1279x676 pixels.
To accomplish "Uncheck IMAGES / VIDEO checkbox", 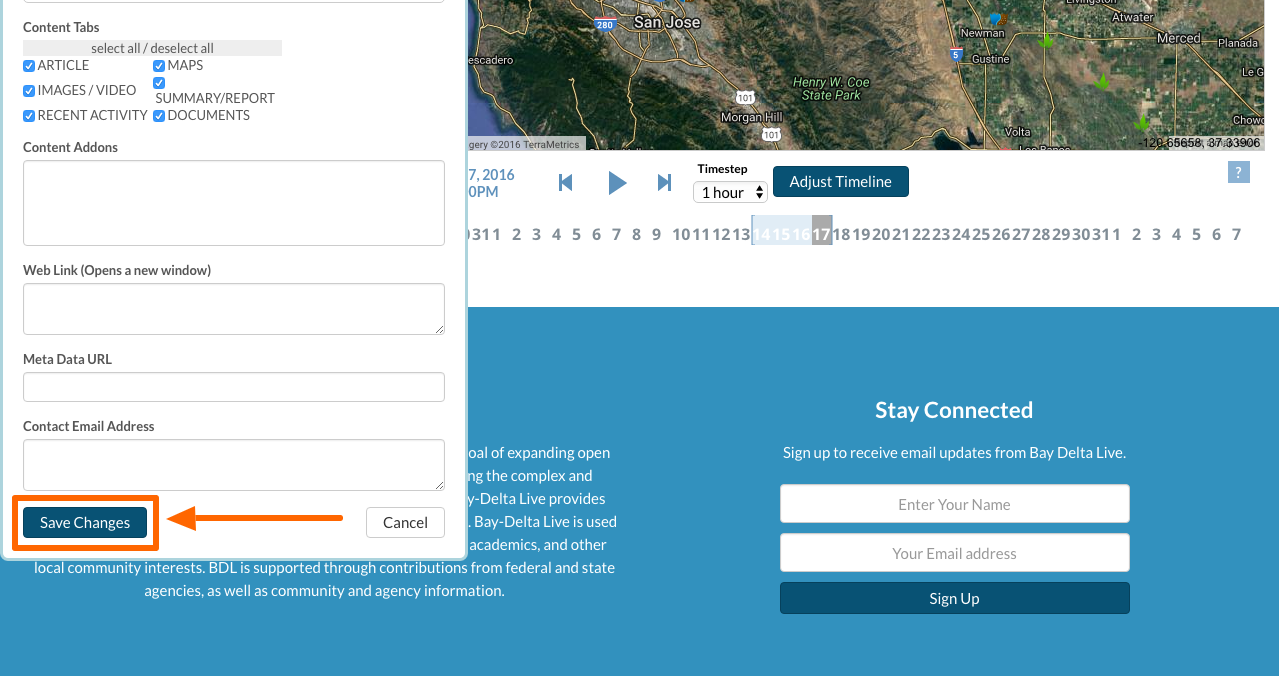I will pos(29,91).
